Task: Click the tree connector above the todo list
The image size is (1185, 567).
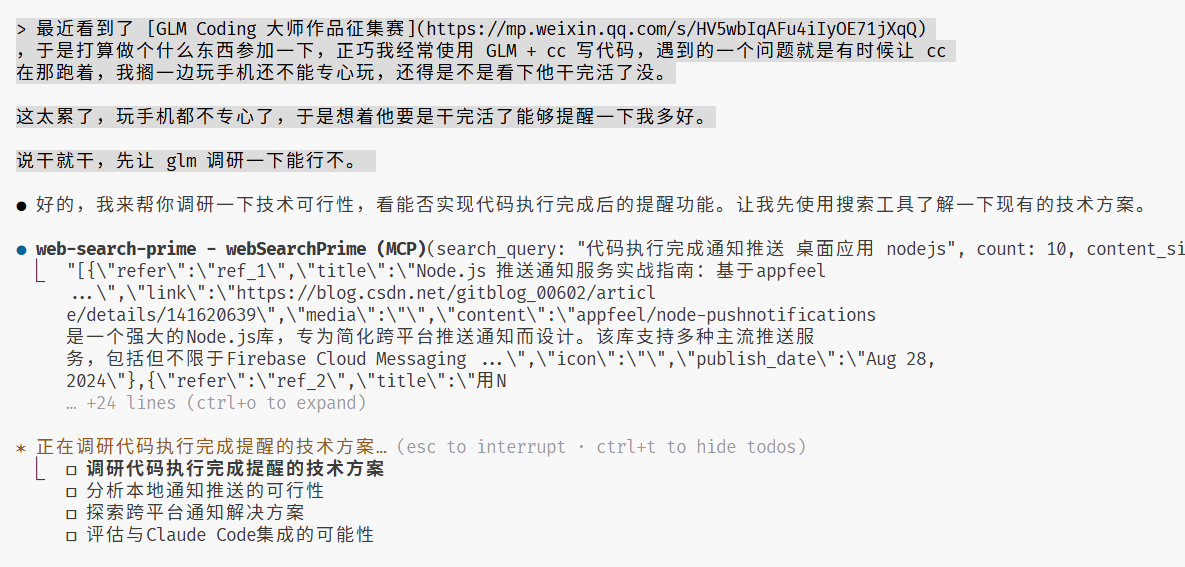Action: 40,469
